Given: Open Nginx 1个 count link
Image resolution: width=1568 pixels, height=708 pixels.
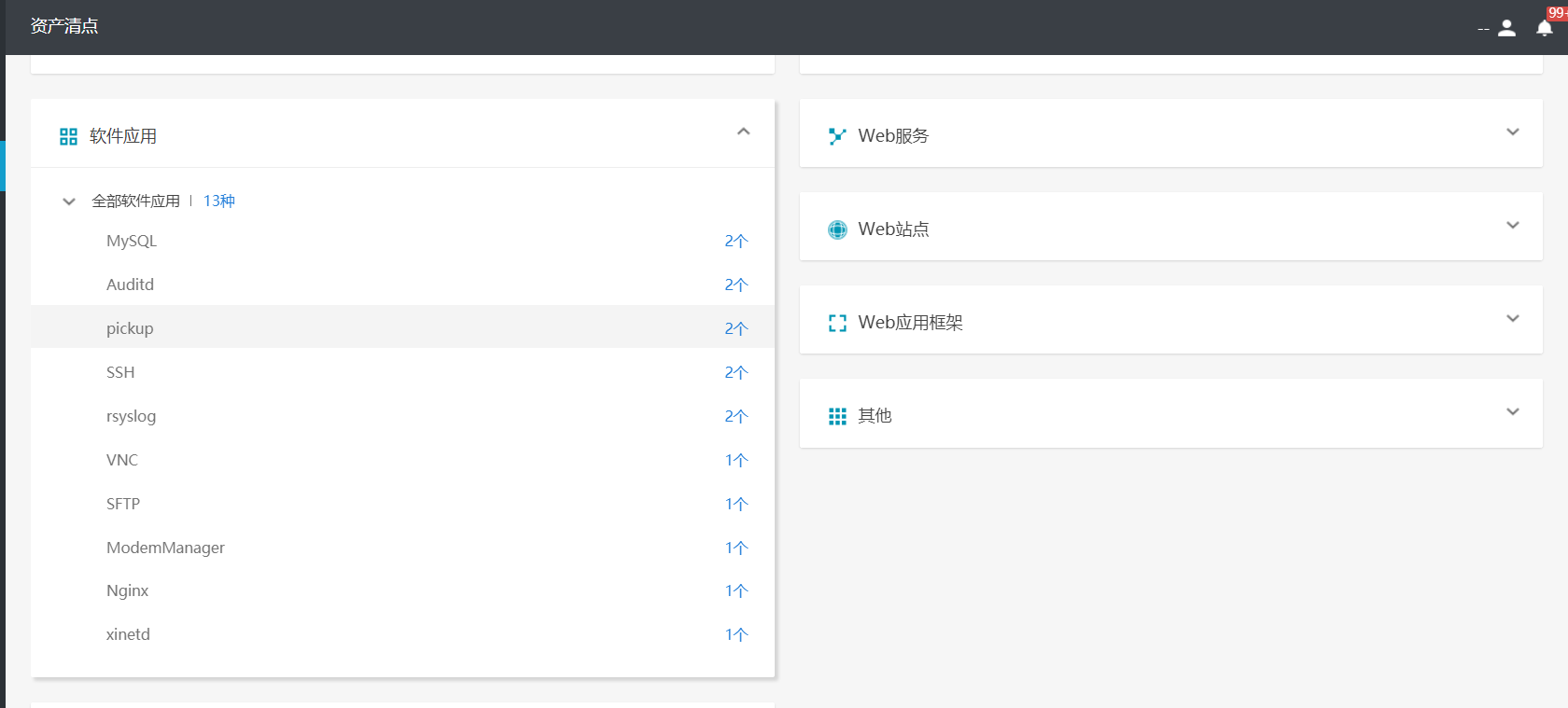Looking at the screenshot, I should [736, 590].
